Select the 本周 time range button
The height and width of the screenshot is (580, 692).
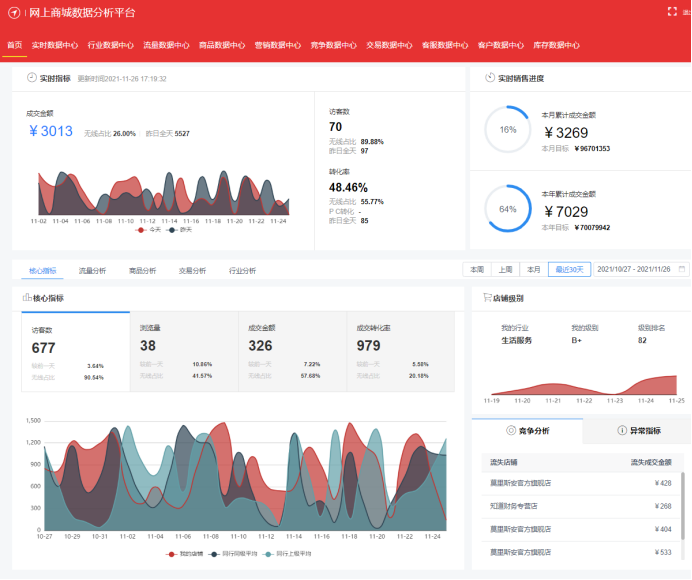click(x=476, y=269)
